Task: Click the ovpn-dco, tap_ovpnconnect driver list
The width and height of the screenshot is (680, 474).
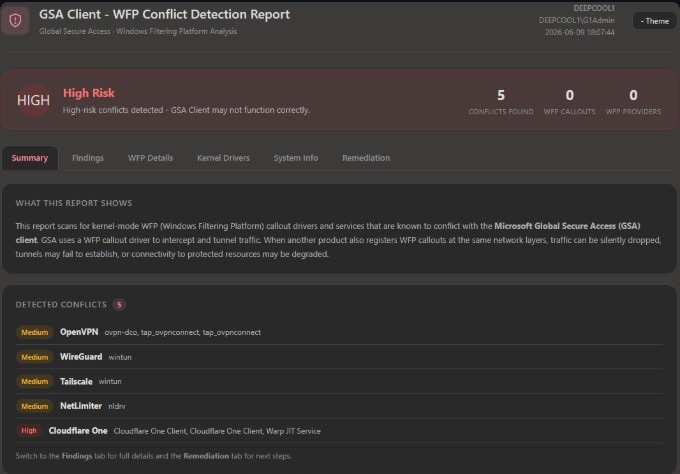Action: coord(183,333)
